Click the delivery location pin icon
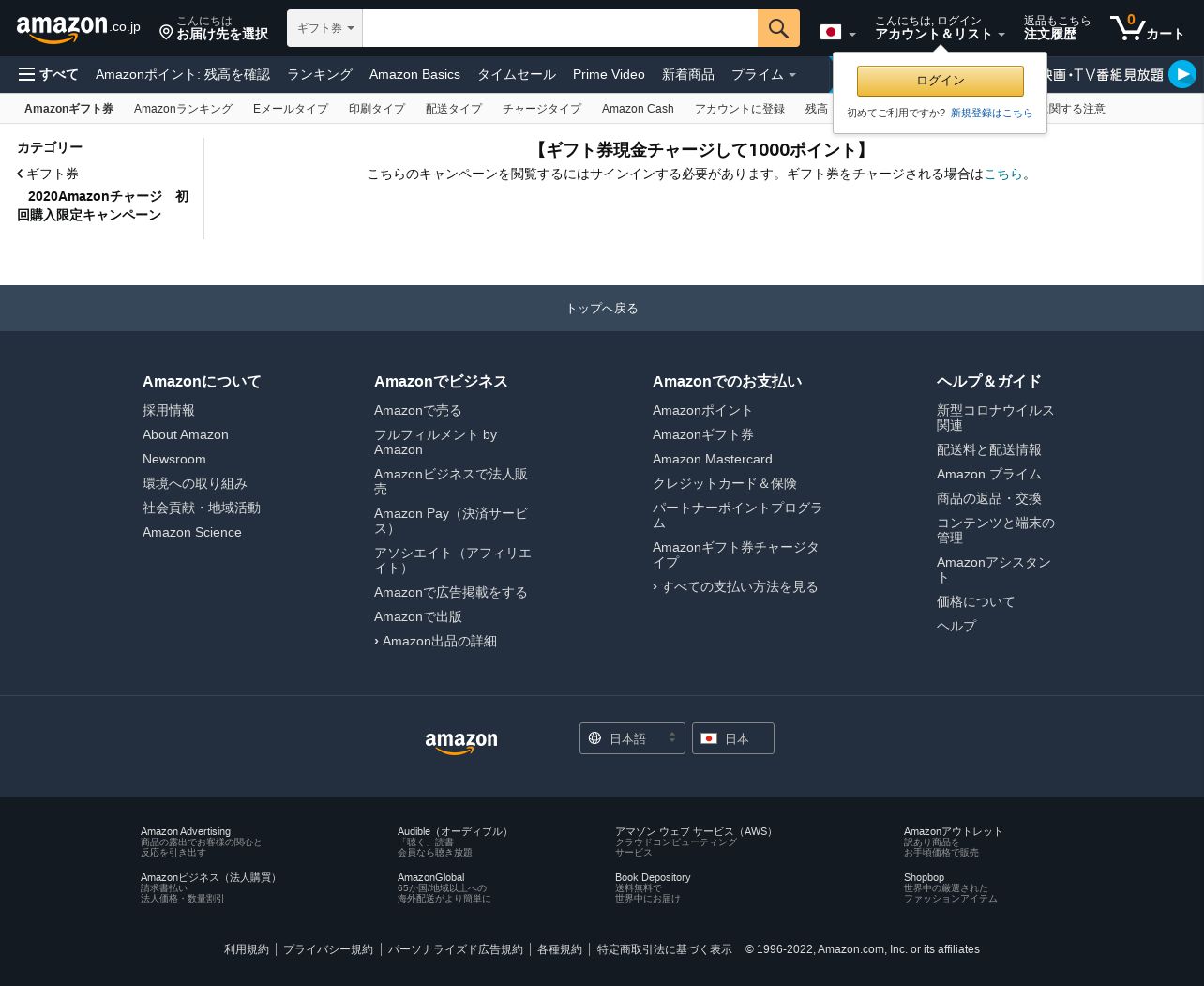Viewport: 1204px width, 986px height. pyautogui.click(x=166, y=33)
